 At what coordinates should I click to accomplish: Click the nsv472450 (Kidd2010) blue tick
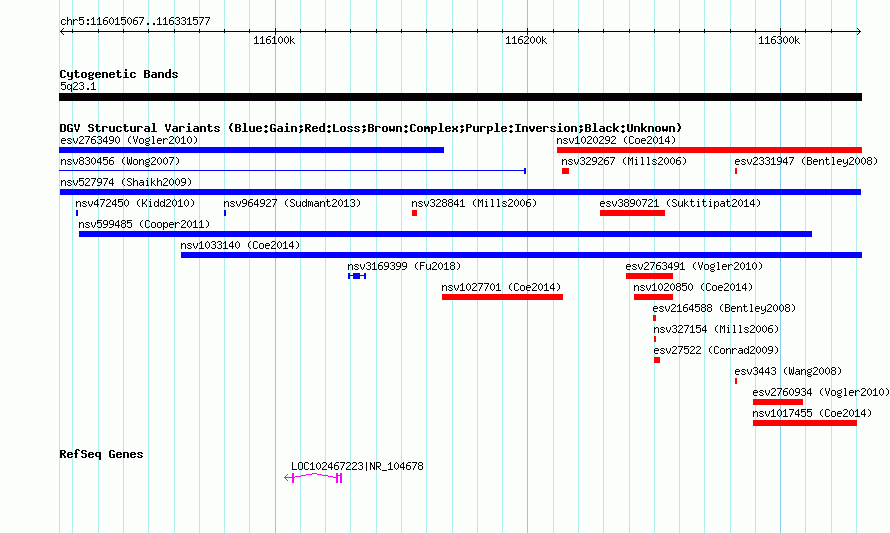tap(77, 213)
